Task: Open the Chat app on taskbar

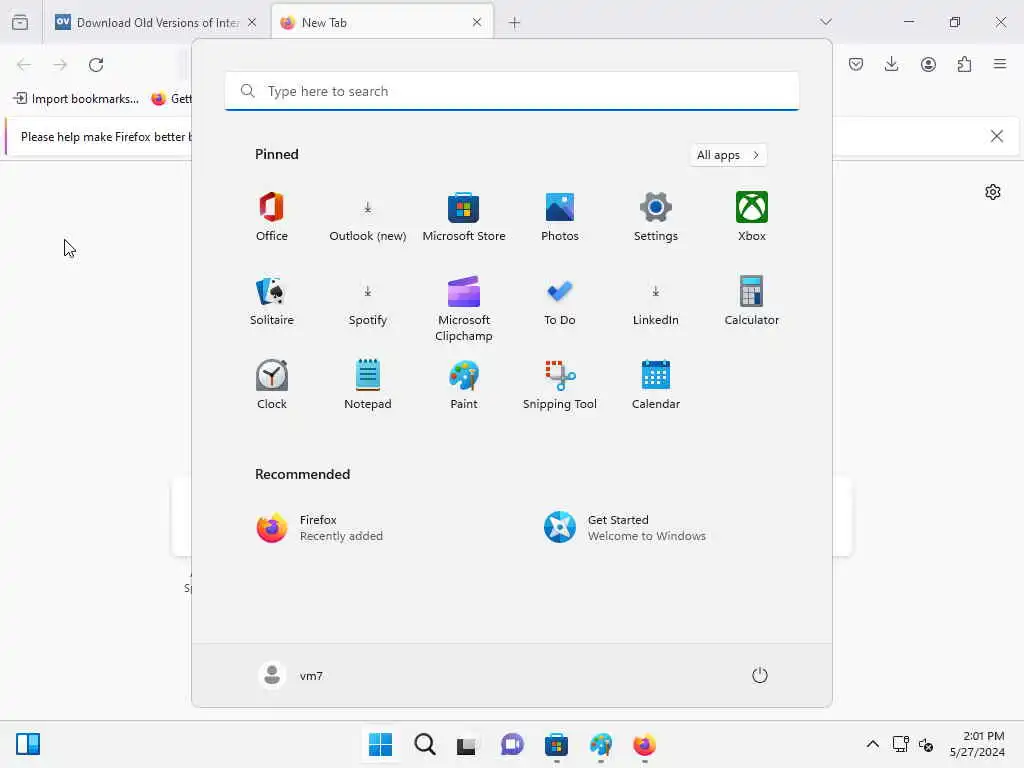Action: (x=512, y=744)
